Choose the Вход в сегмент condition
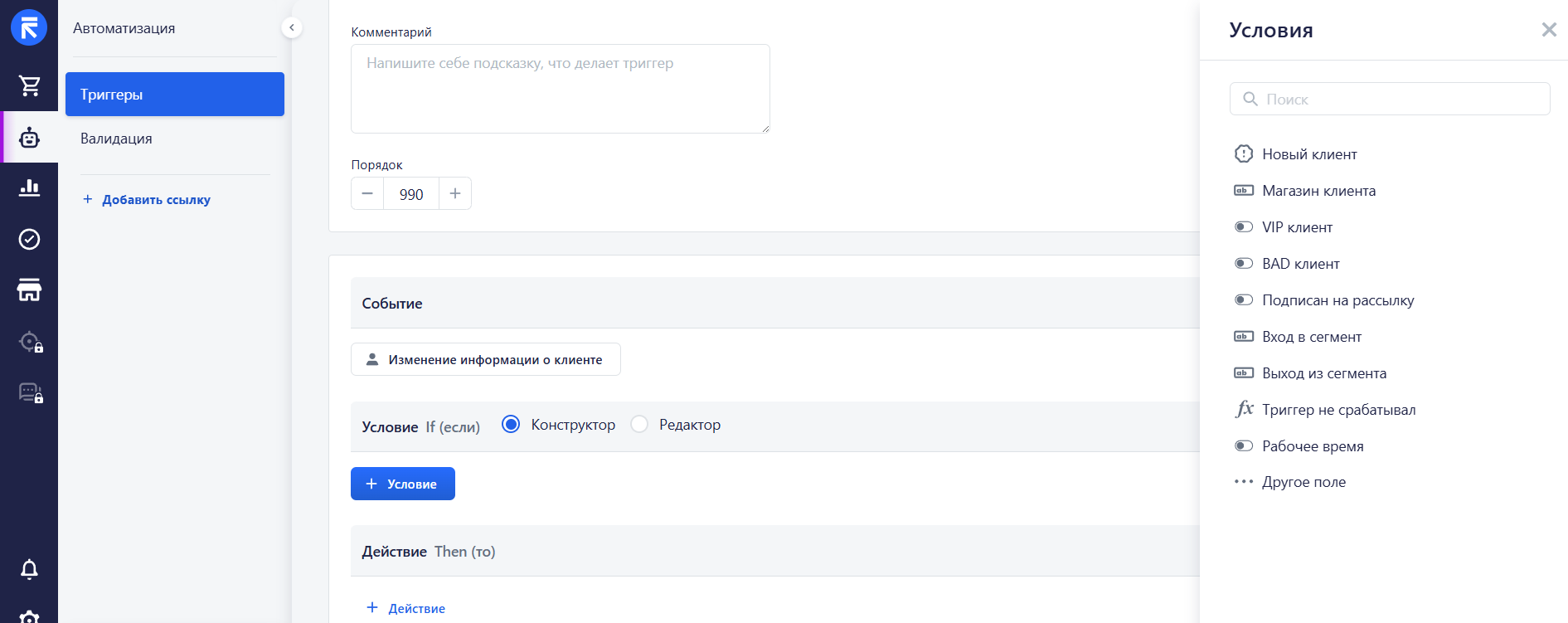Image resolution: width=1568 pixels, height=623 pixels. tap(1298, 337)
